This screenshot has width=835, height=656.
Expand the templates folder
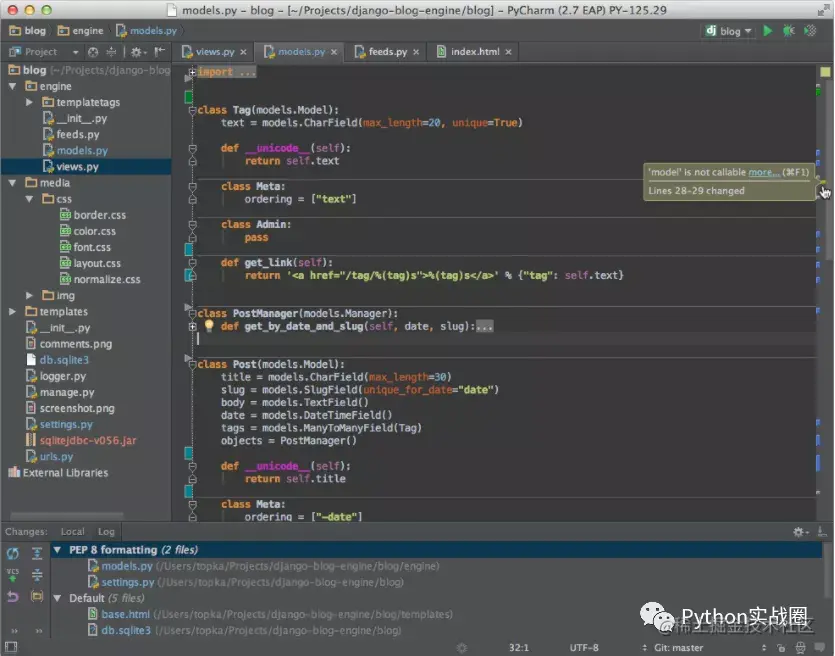[x=12, y=311]
